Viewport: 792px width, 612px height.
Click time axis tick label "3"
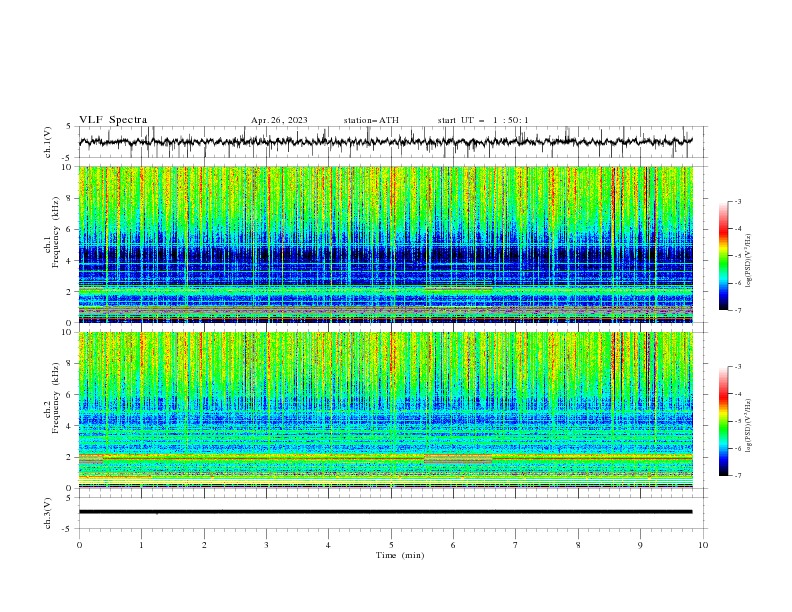pyautogui.click(x=266, y=545)
